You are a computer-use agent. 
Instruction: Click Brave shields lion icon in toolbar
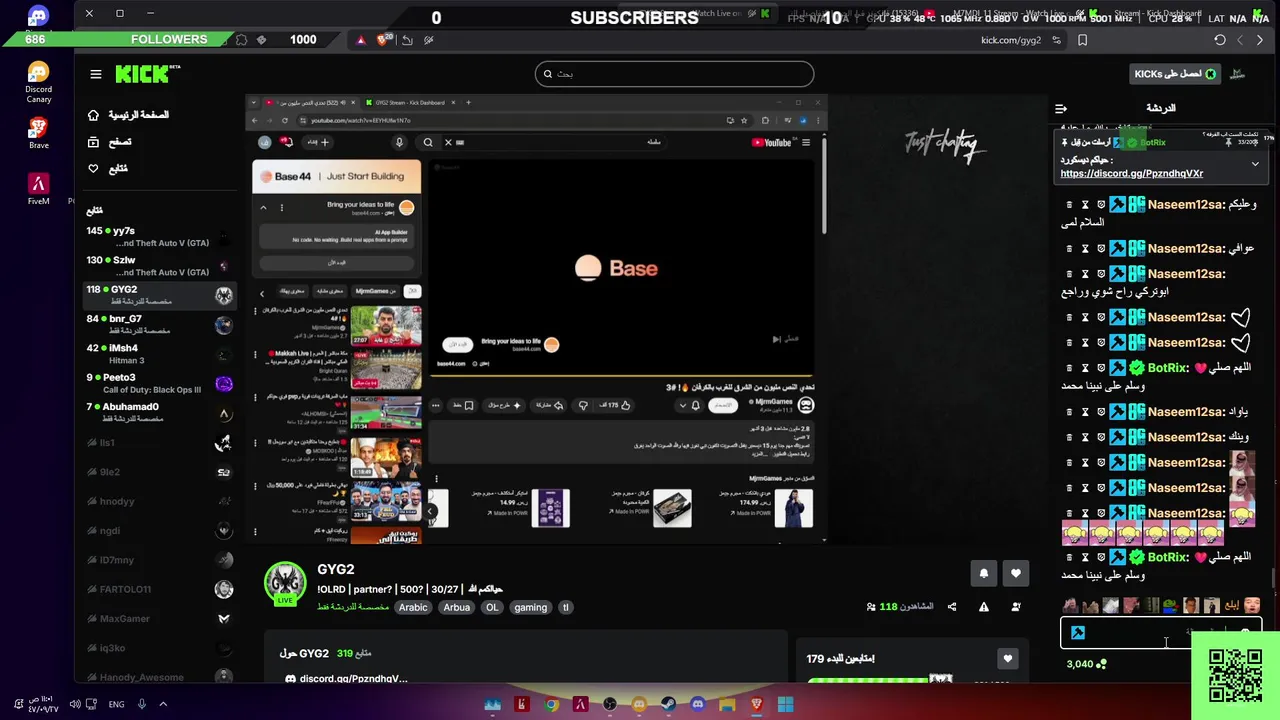tap(383, 40)
